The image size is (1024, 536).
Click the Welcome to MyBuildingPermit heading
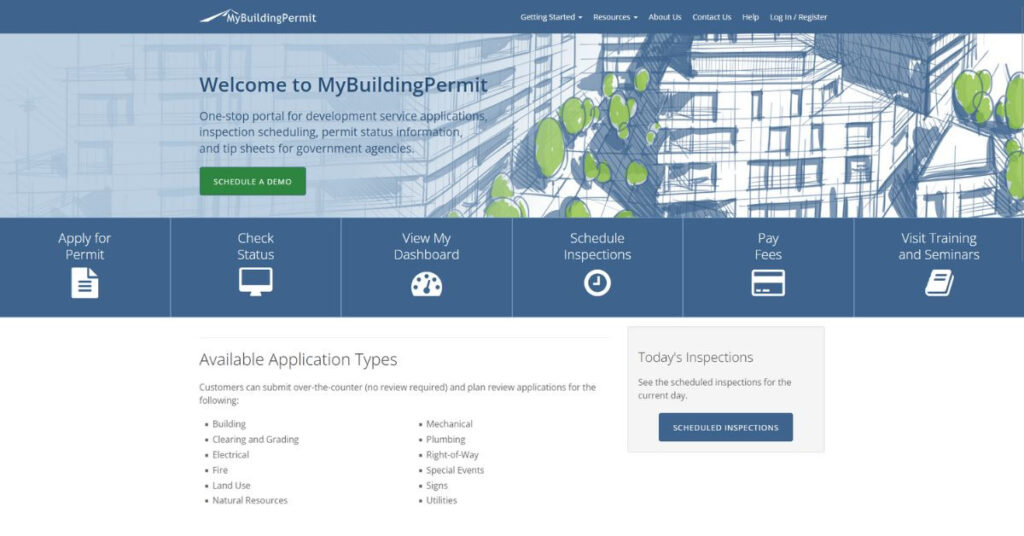coord(343,85)
